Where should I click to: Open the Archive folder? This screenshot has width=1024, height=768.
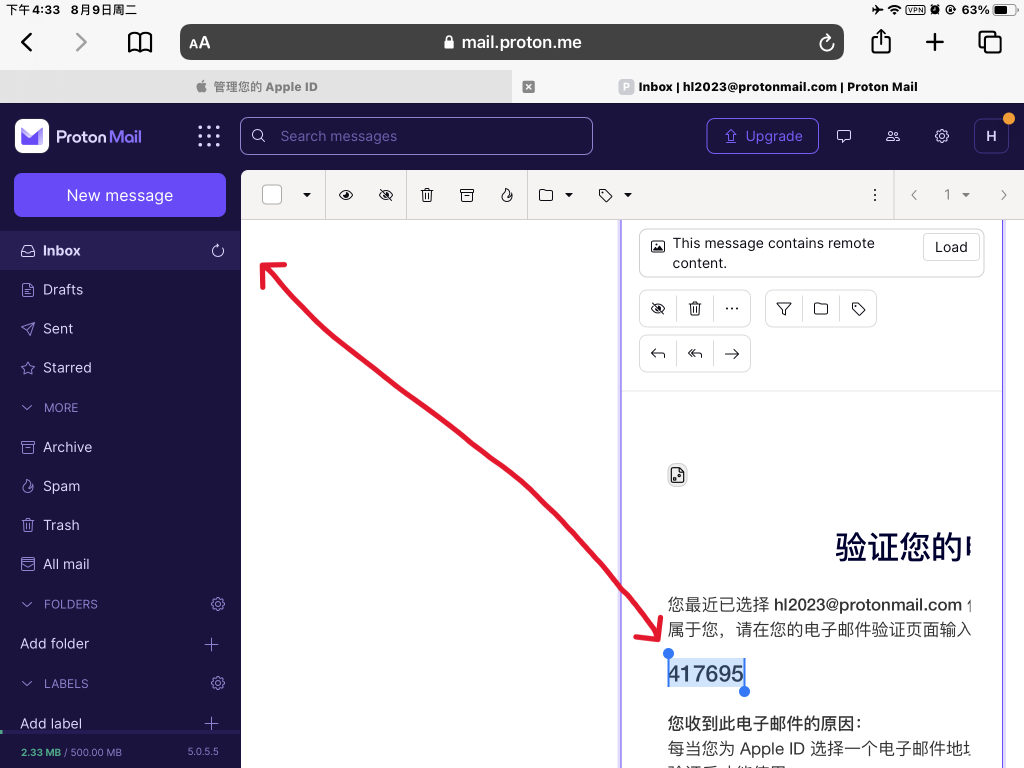point(120,447)
